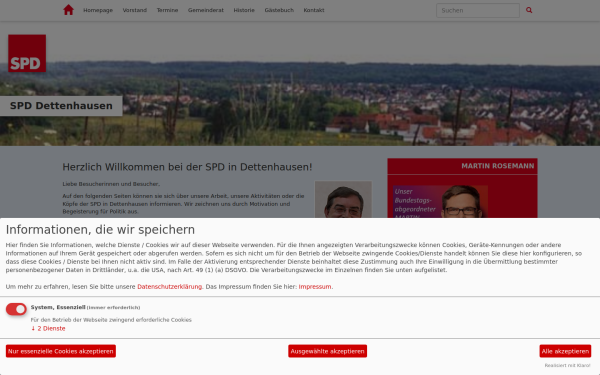The height and width of the screenshot is (375, 600).
Task: Focus the Suchen search field
Action: click(x=478, y=10)
